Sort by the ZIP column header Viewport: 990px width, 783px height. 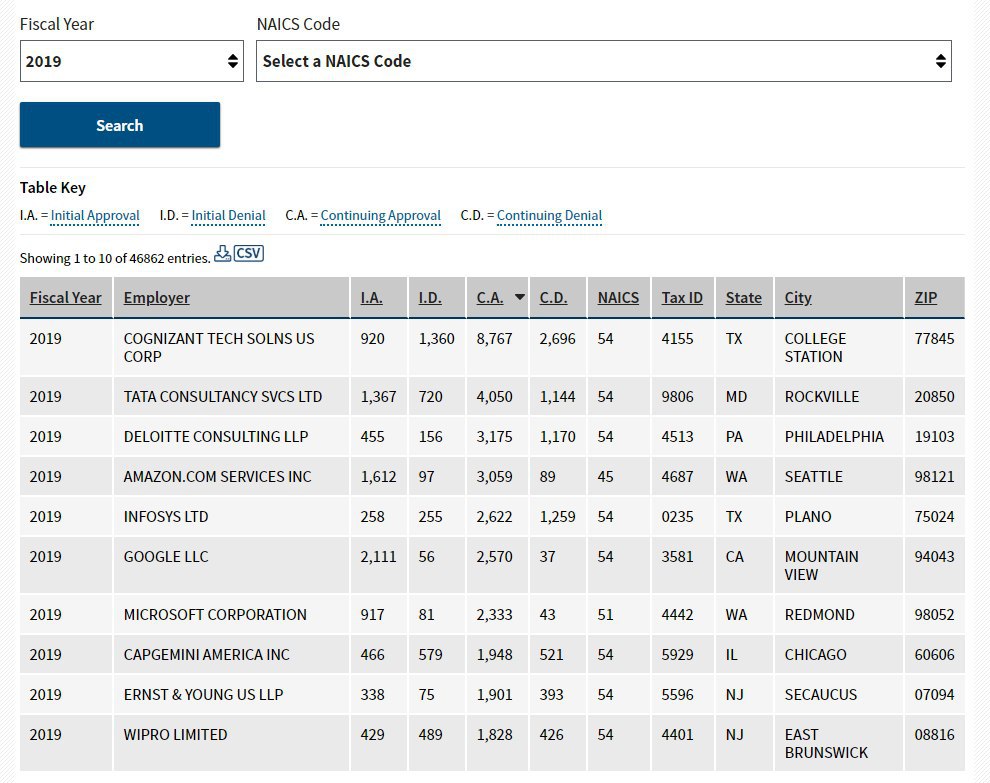coord(926,297)
